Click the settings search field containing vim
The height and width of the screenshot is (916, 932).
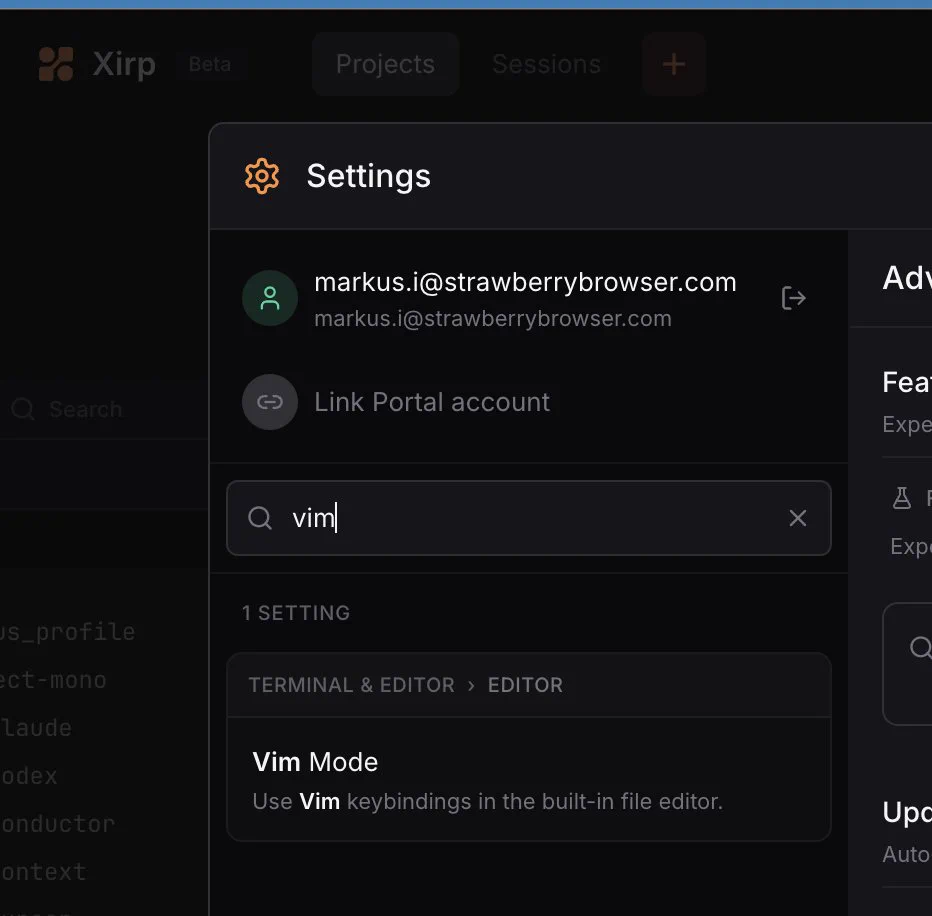(528, 518)
